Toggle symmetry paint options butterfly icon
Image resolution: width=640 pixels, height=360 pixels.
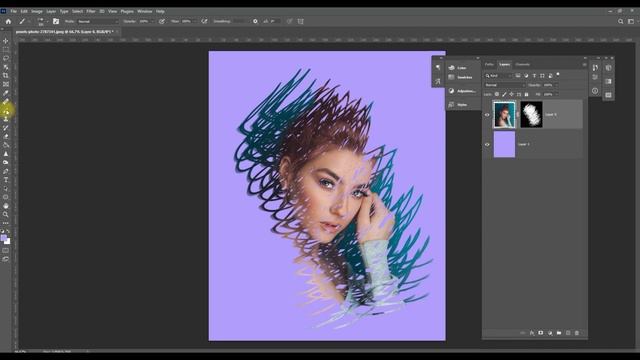point(301,21)
